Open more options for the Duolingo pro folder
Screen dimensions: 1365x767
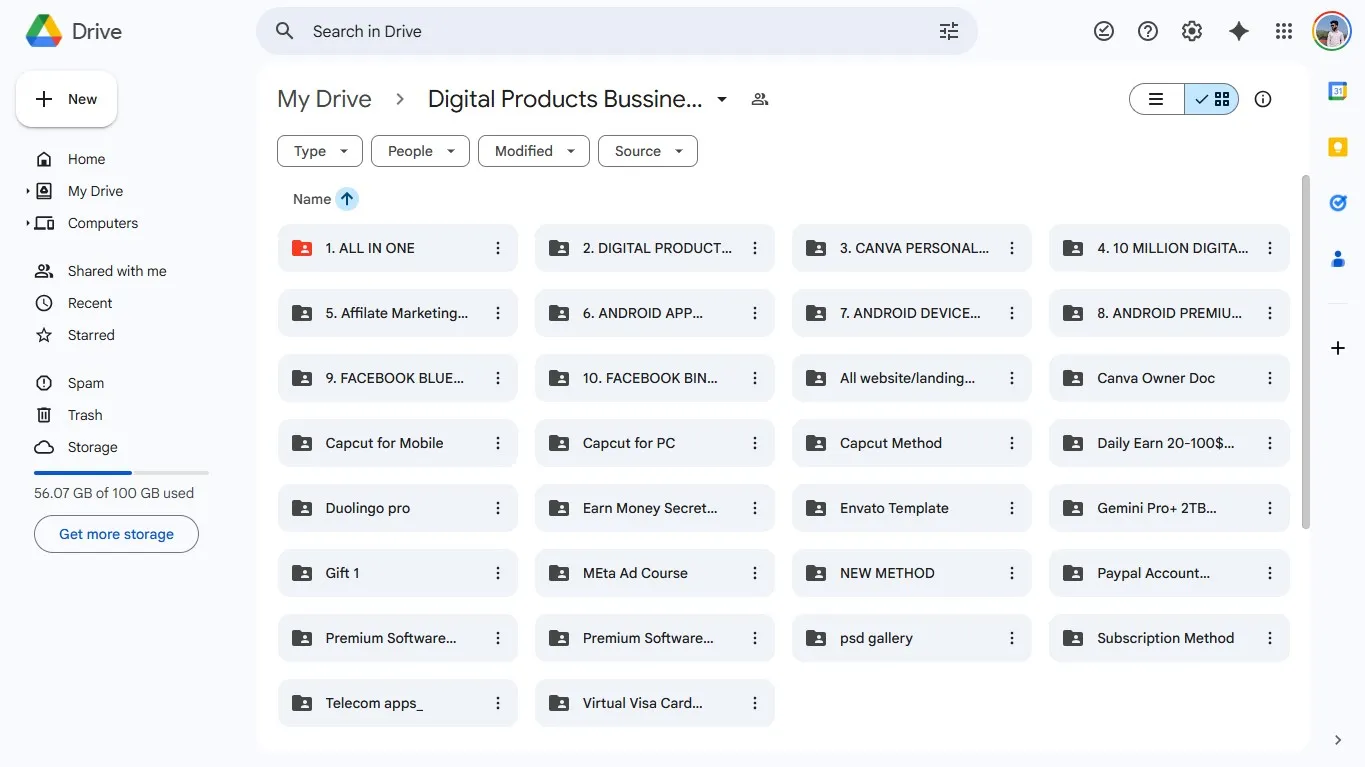tap(497, 508)
